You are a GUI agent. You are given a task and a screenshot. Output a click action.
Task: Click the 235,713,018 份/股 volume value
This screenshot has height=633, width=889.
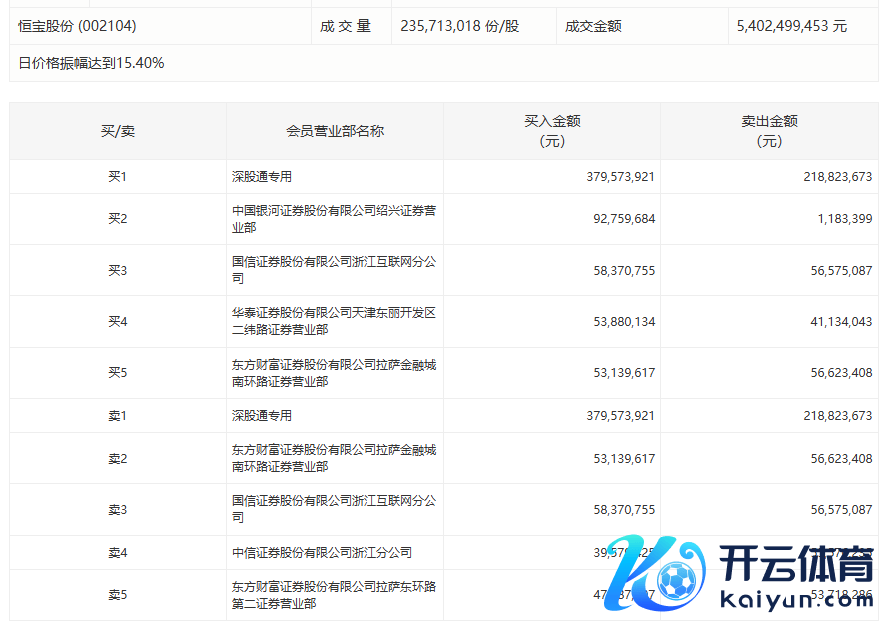(x=460, y=26)
